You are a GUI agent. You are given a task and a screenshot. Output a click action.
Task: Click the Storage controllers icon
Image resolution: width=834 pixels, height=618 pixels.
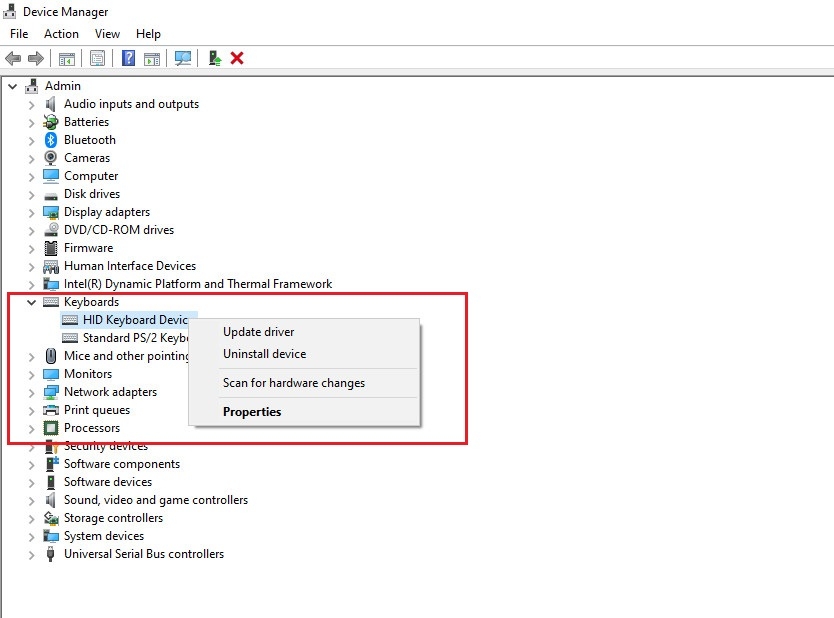(x=51, y=518)
